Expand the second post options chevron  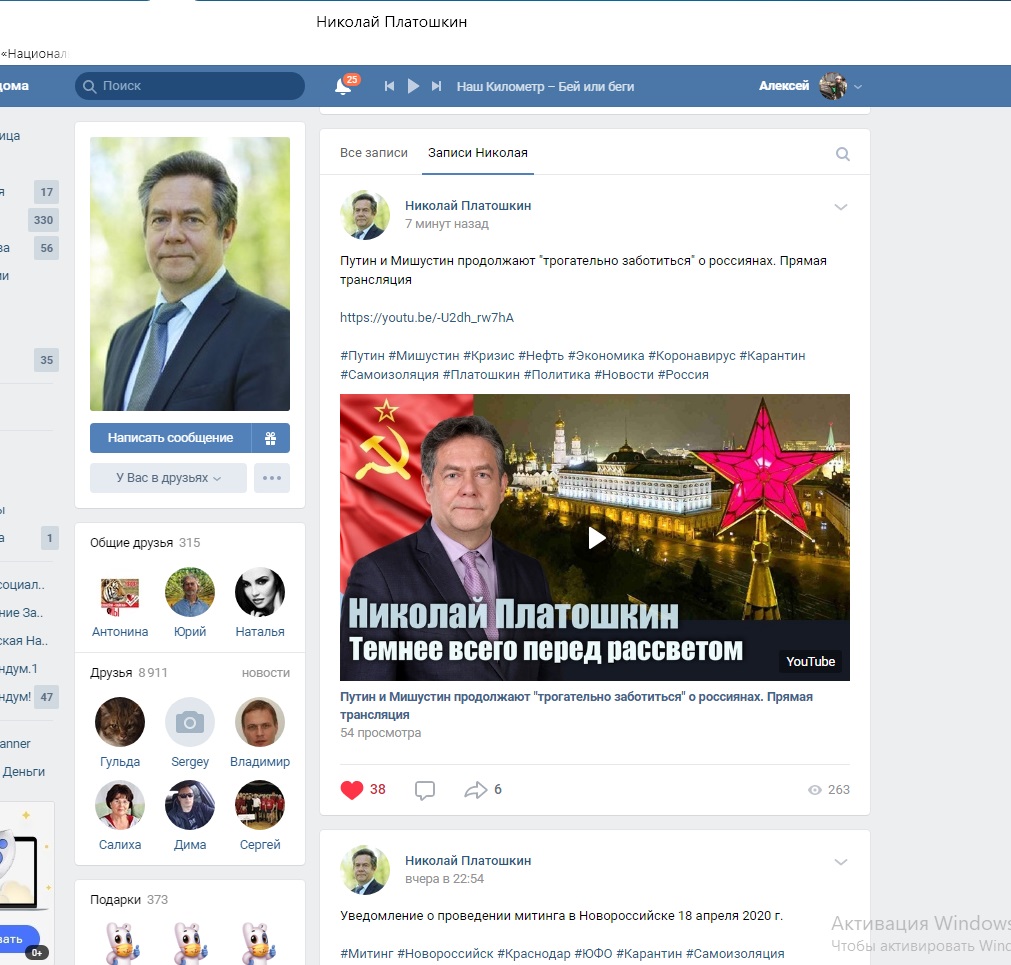click(x=841, y=862)
